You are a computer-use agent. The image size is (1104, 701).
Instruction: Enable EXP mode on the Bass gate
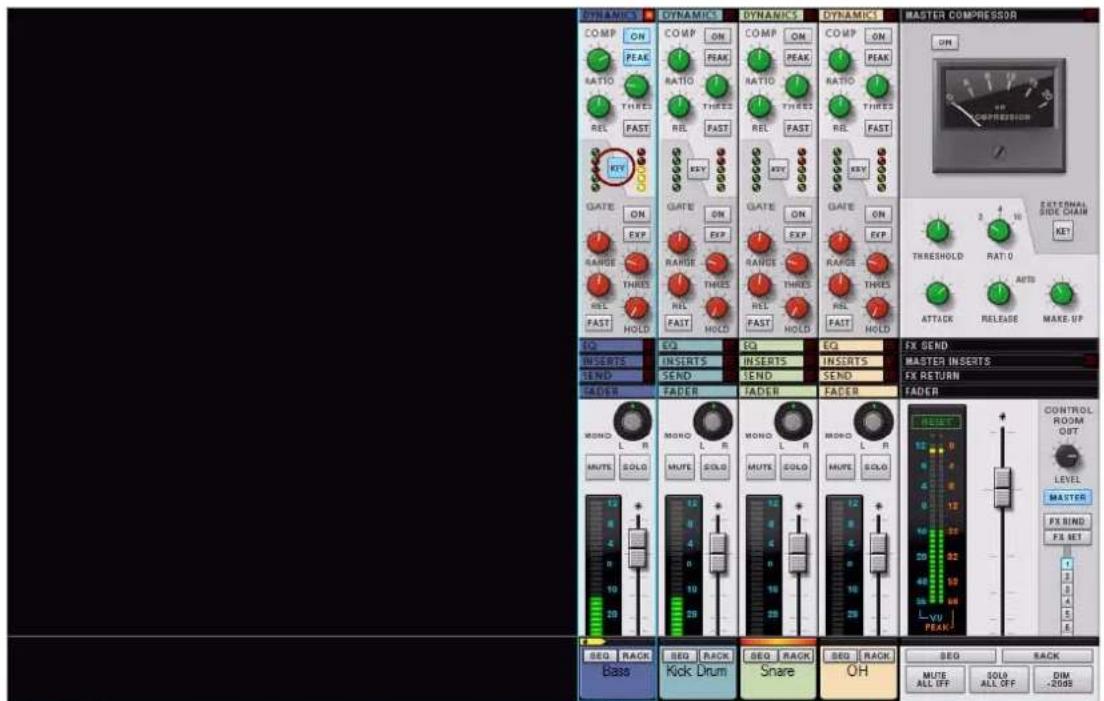[637, 235]
